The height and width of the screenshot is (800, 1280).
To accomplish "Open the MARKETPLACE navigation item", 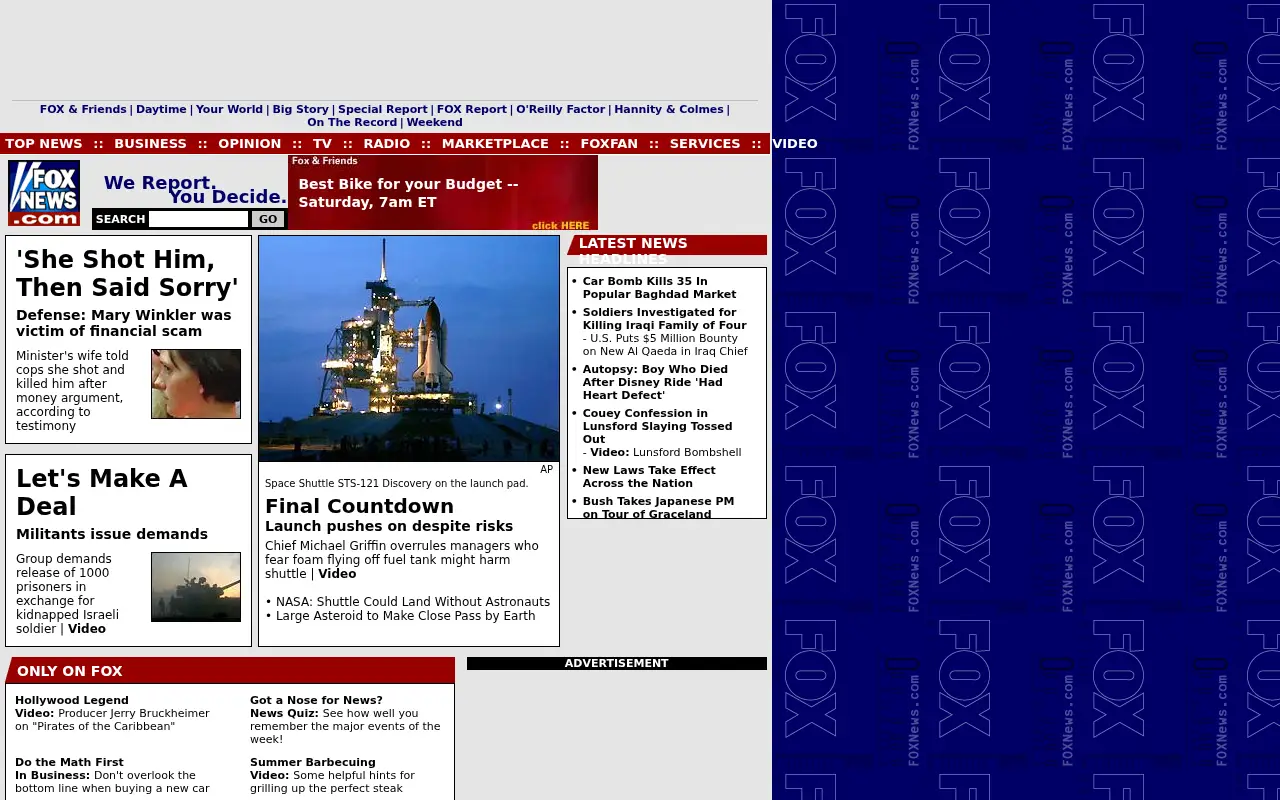I will (495, 144).
